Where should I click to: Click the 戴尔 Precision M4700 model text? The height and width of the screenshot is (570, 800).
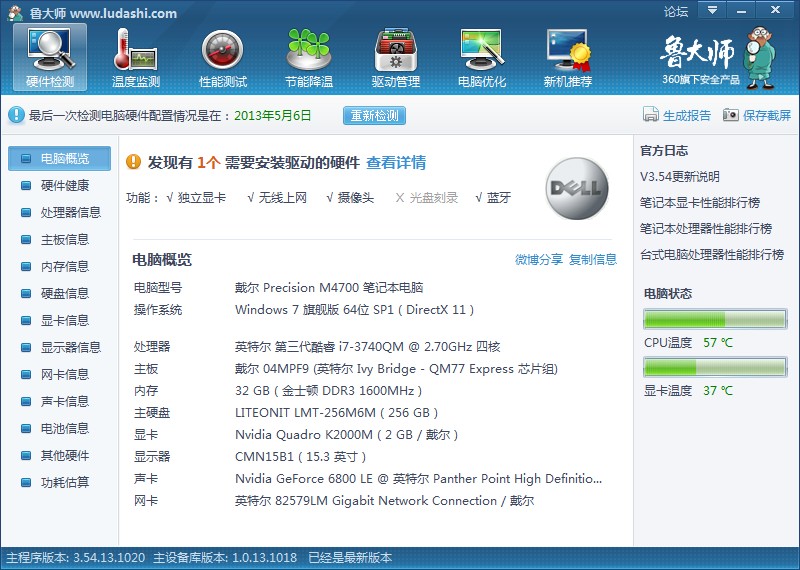(x=329, y=288)
